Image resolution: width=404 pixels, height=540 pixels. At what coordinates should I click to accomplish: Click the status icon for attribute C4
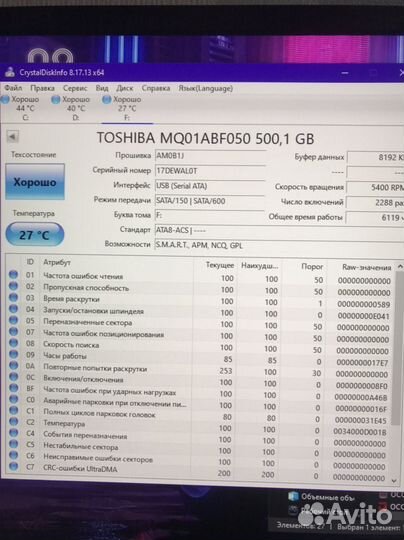13,433
